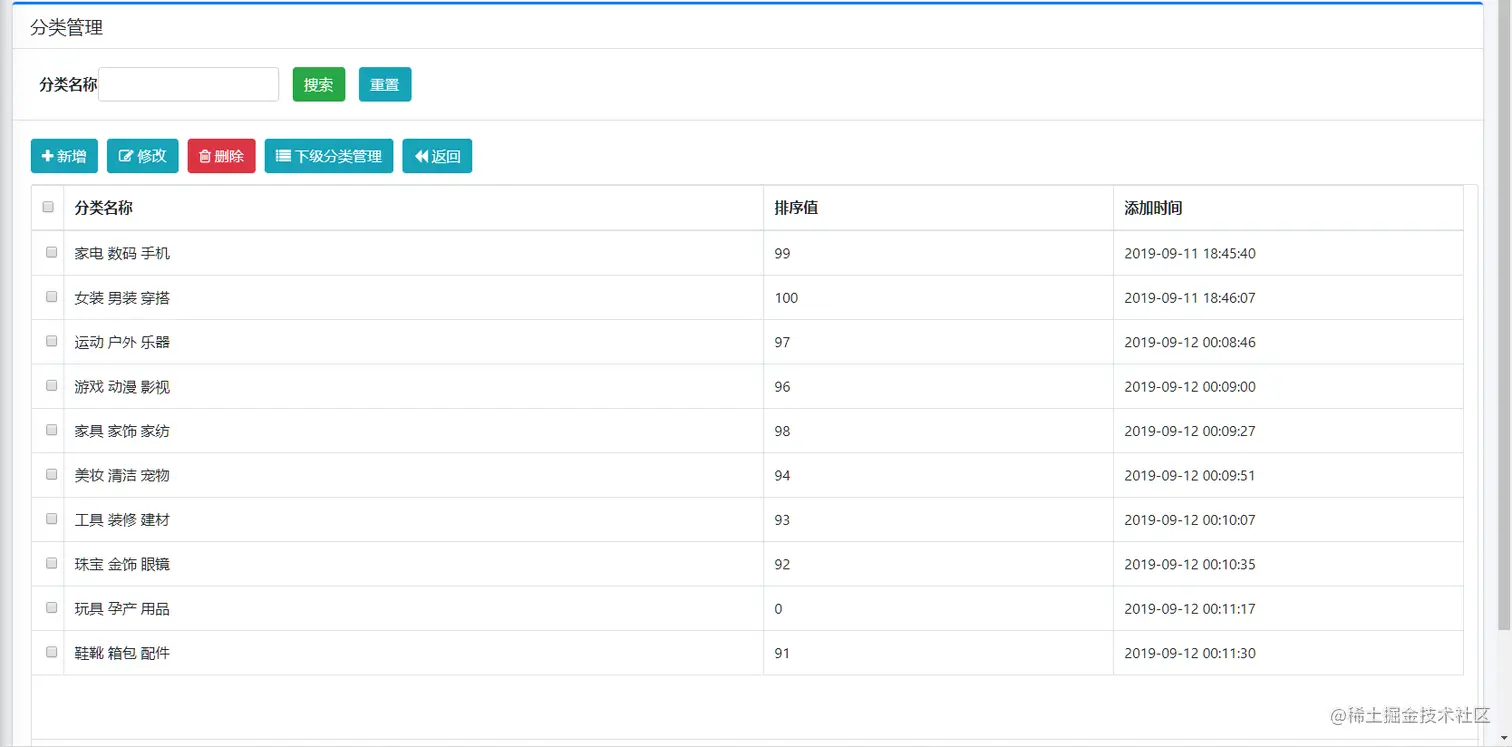
Task: Click the red 删除 delete button
Action: [x=221, y=156]
